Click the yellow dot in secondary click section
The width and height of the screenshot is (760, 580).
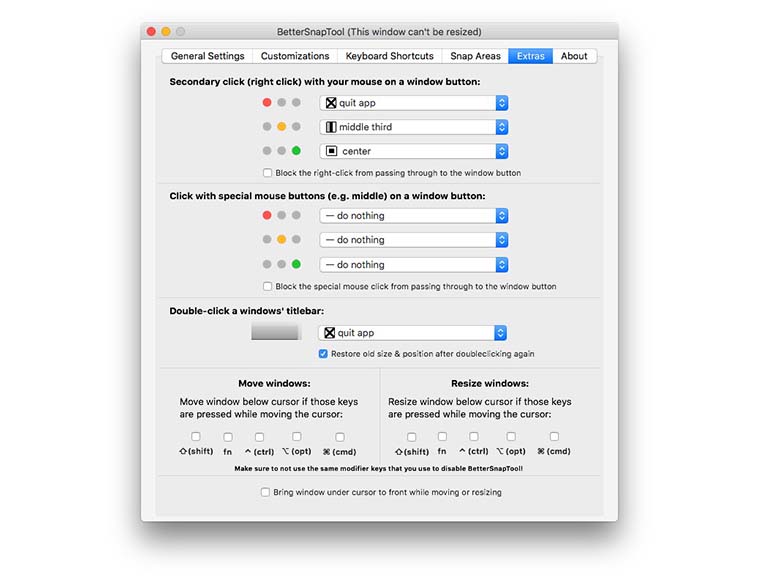(282, 126)
